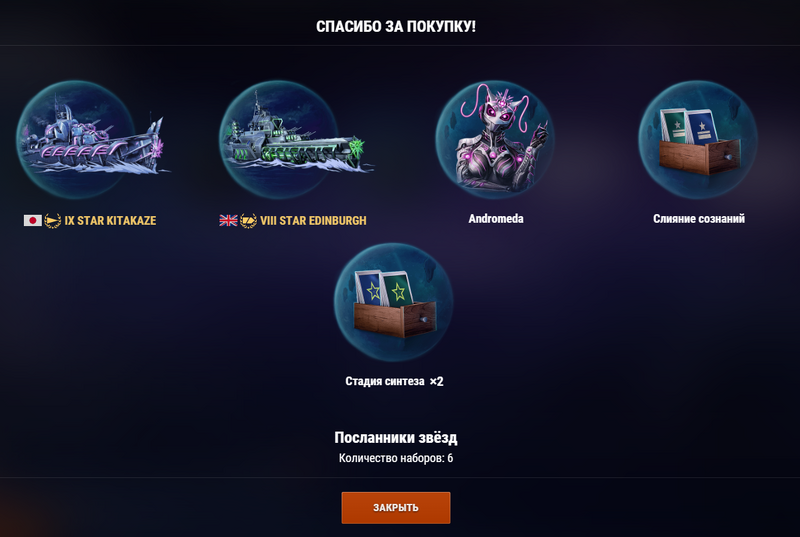The image size is (800, 537).
Task: Click the ×2 quantity indicator
Action: [436, 381]
